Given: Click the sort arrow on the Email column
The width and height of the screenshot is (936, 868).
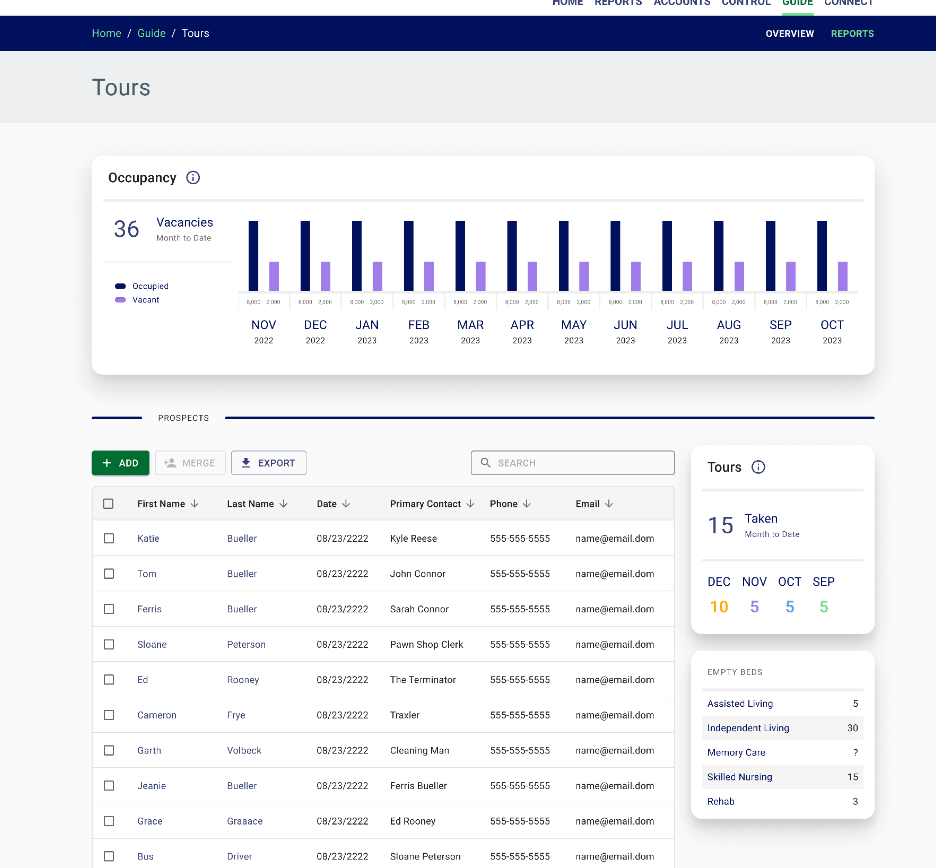Looking at the screenshot, I should coord(611,504).
